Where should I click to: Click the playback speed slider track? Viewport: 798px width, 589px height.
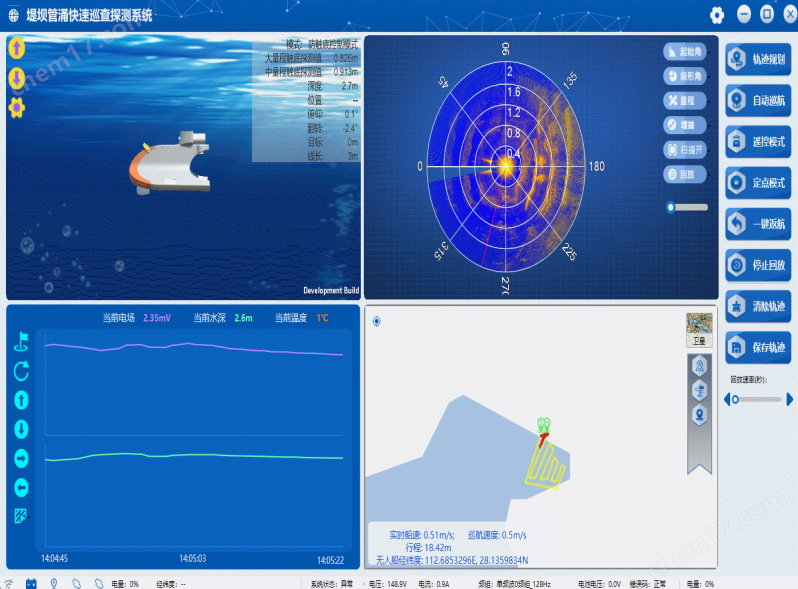(x=758, y=400)
